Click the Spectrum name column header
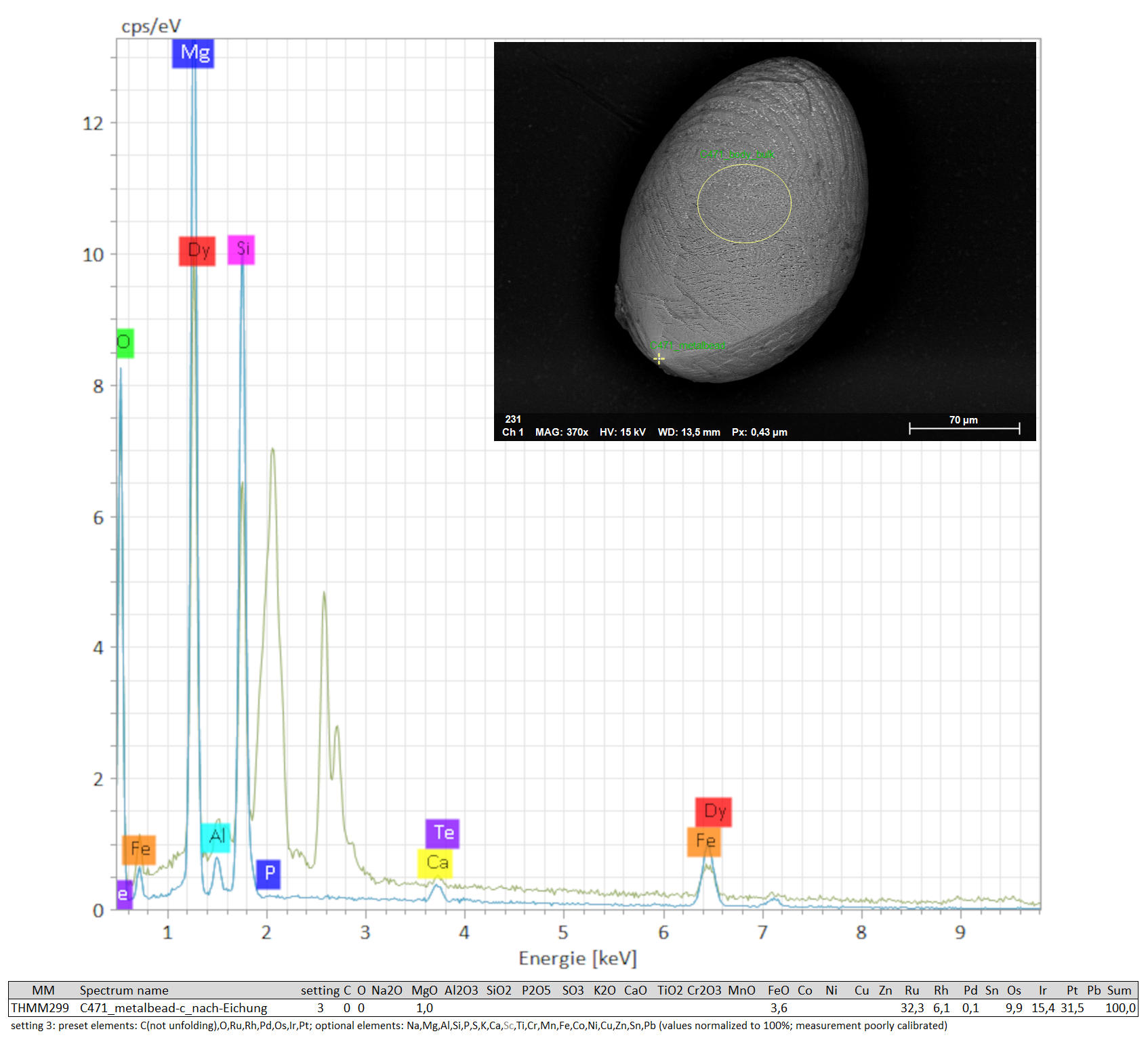This screenshot has width=1148, height=1042. (124, 991)
